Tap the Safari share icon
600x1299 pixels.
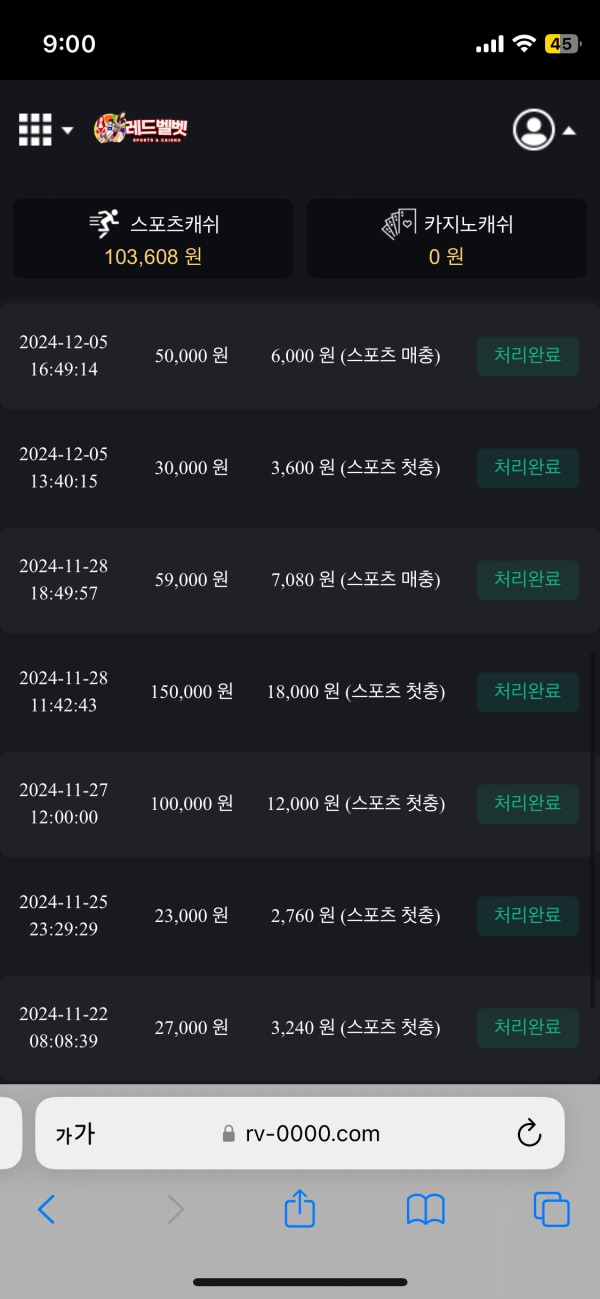[299, 1209]
